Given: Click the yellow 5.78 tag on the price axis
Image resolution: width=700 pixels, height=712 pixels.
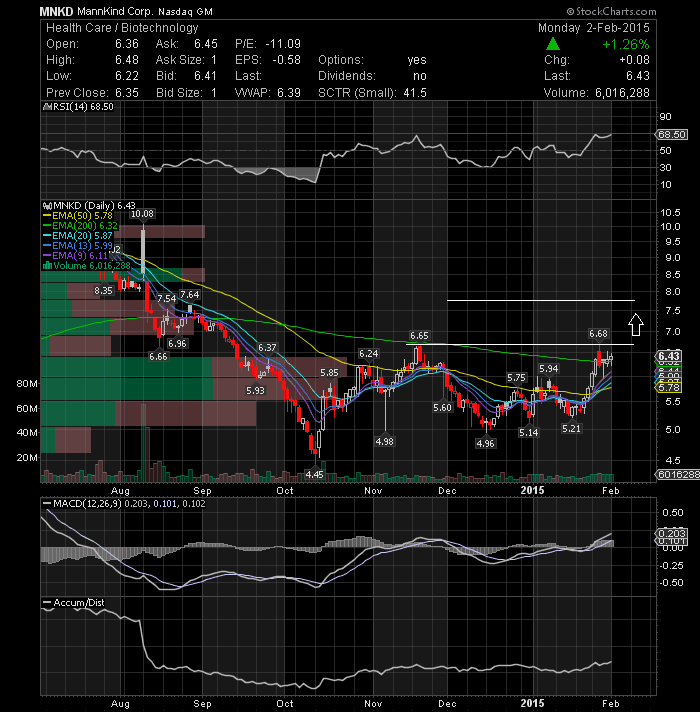Looking at the screenshot, I should pos(669,388).
